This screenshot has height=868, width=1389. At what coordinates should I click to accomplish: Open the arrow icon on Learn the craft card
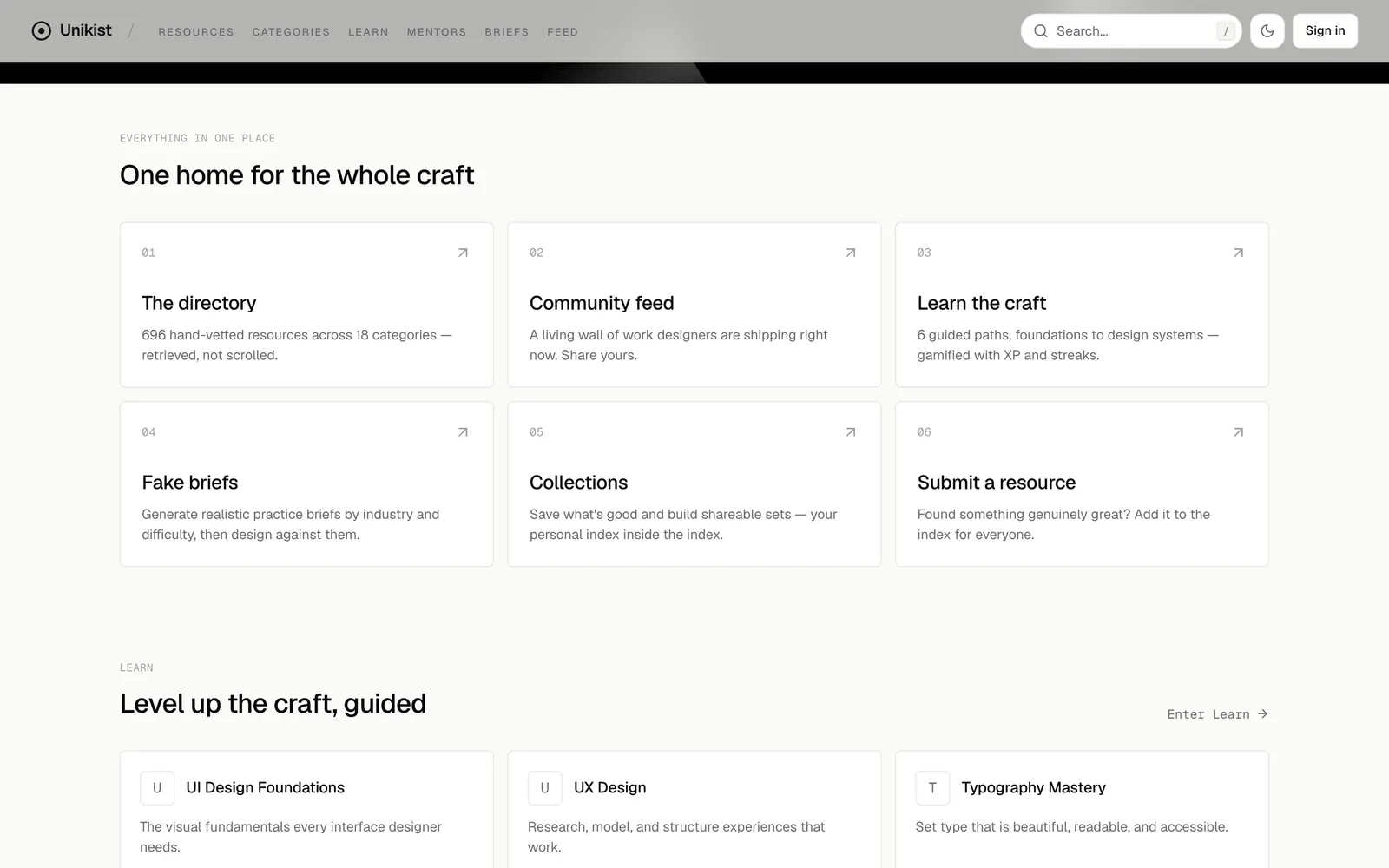coord(1238,253)
